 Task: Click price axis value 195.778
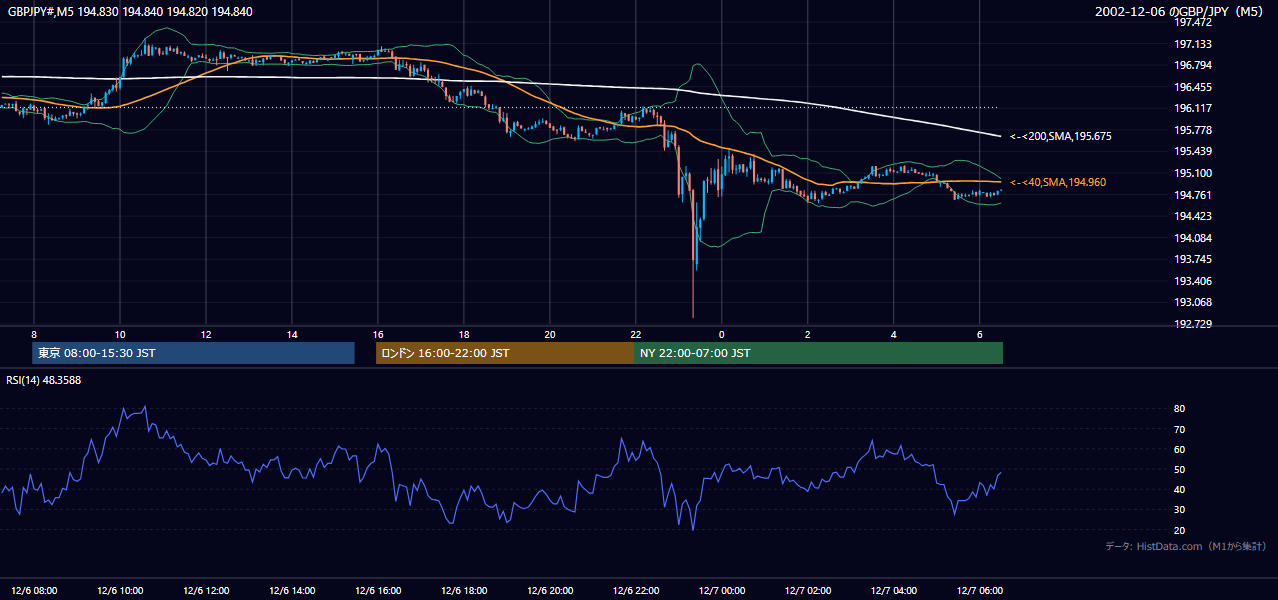[x=1193, y=130]
